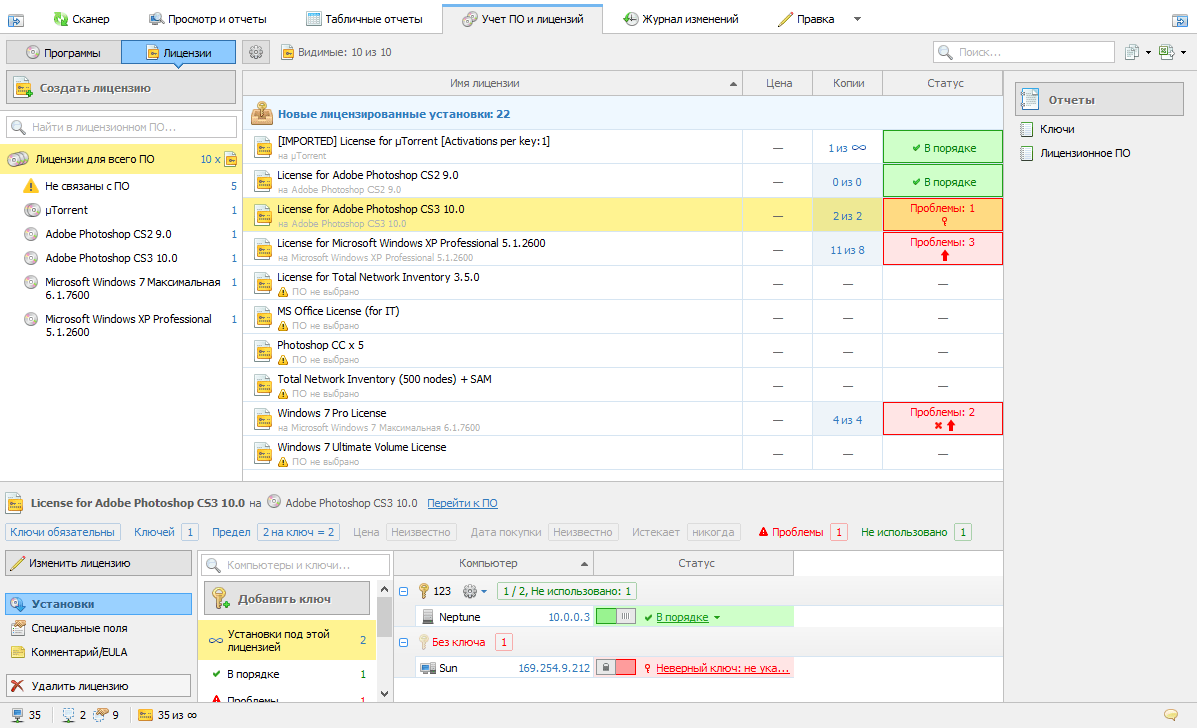Click the panel arrow icon at the tab bar's right end
The image size is (1197, 728).
click(1179, 20)
